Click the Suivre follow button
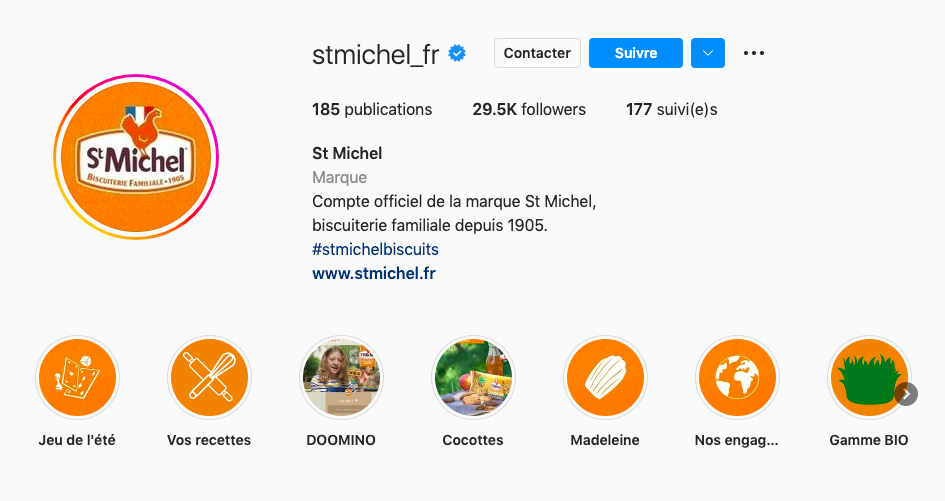Image resolution: width=945 pixels, height=501 pixels. tap(635, 53)
